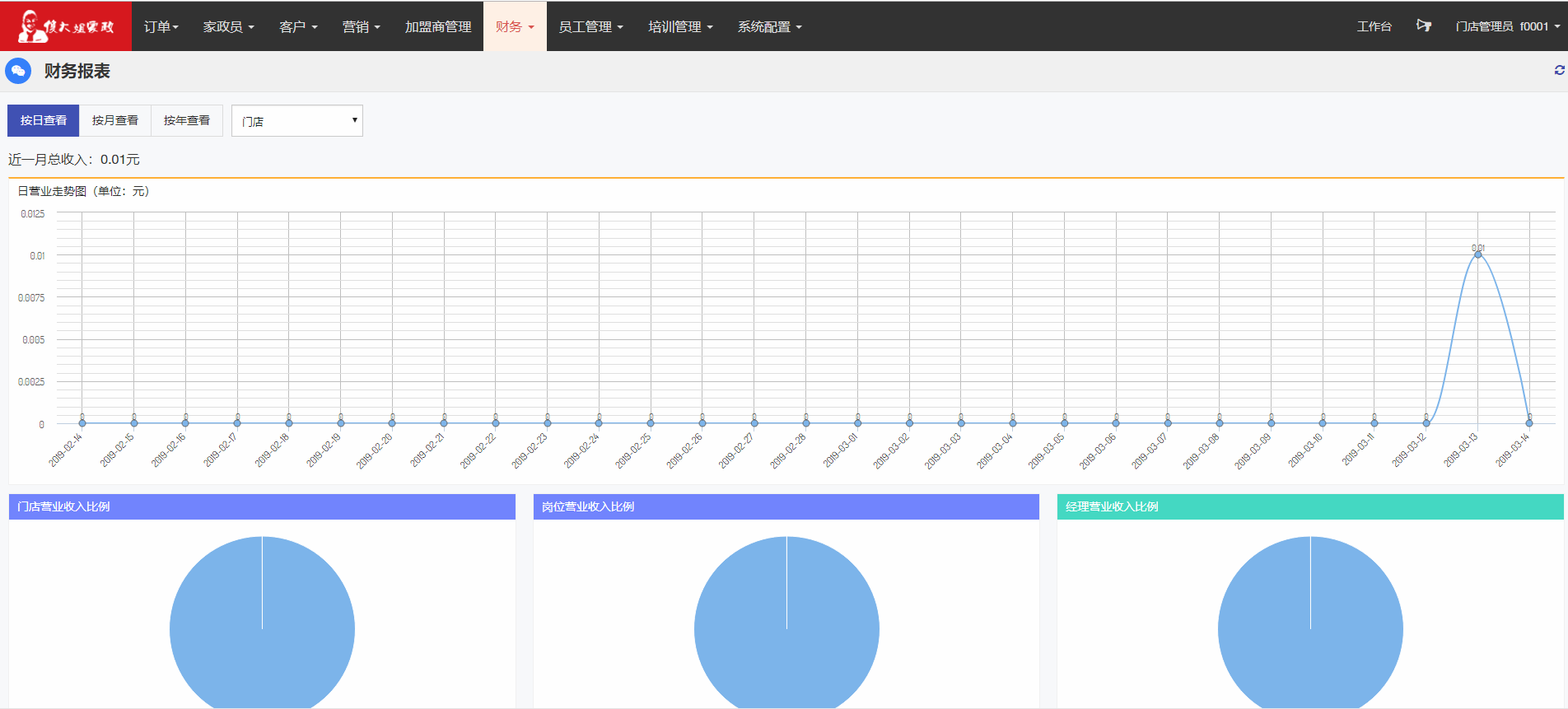This screenshot has height=709, width=1568.
Task: Expand the 营销 menu
Action: point(361,26)
